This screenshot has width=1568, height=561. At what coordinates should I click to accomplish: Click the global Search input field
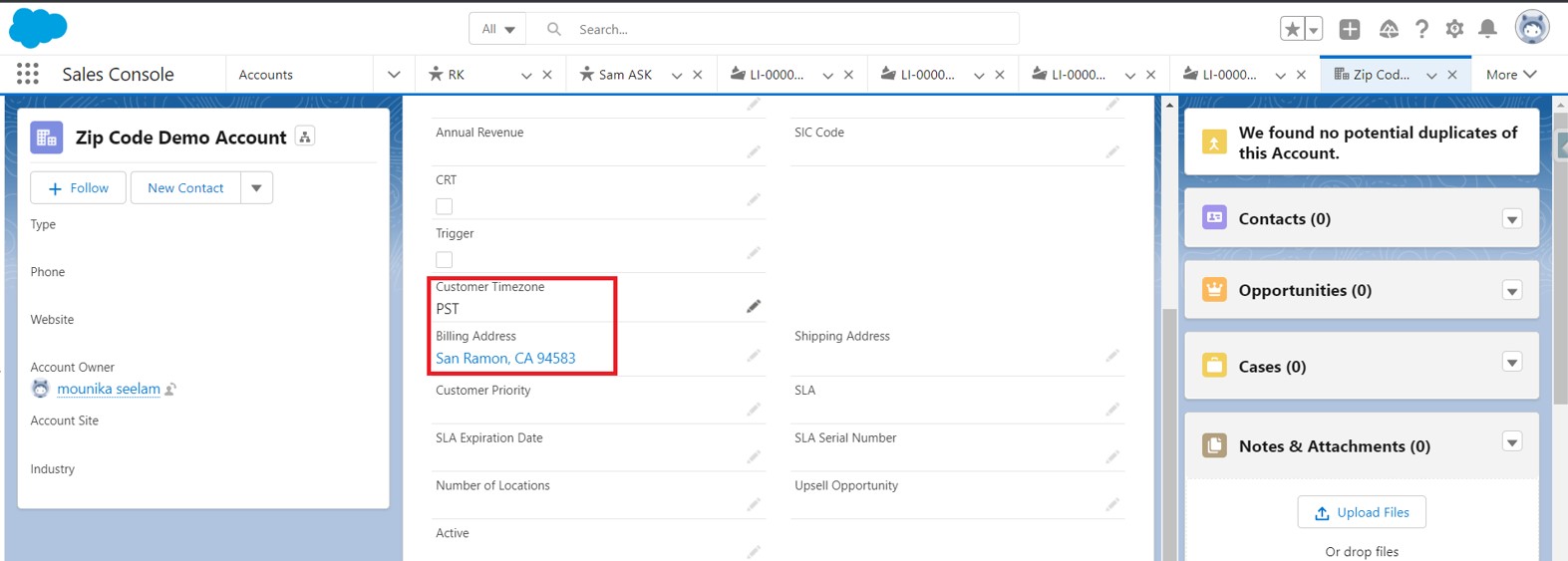pos(774,29)
